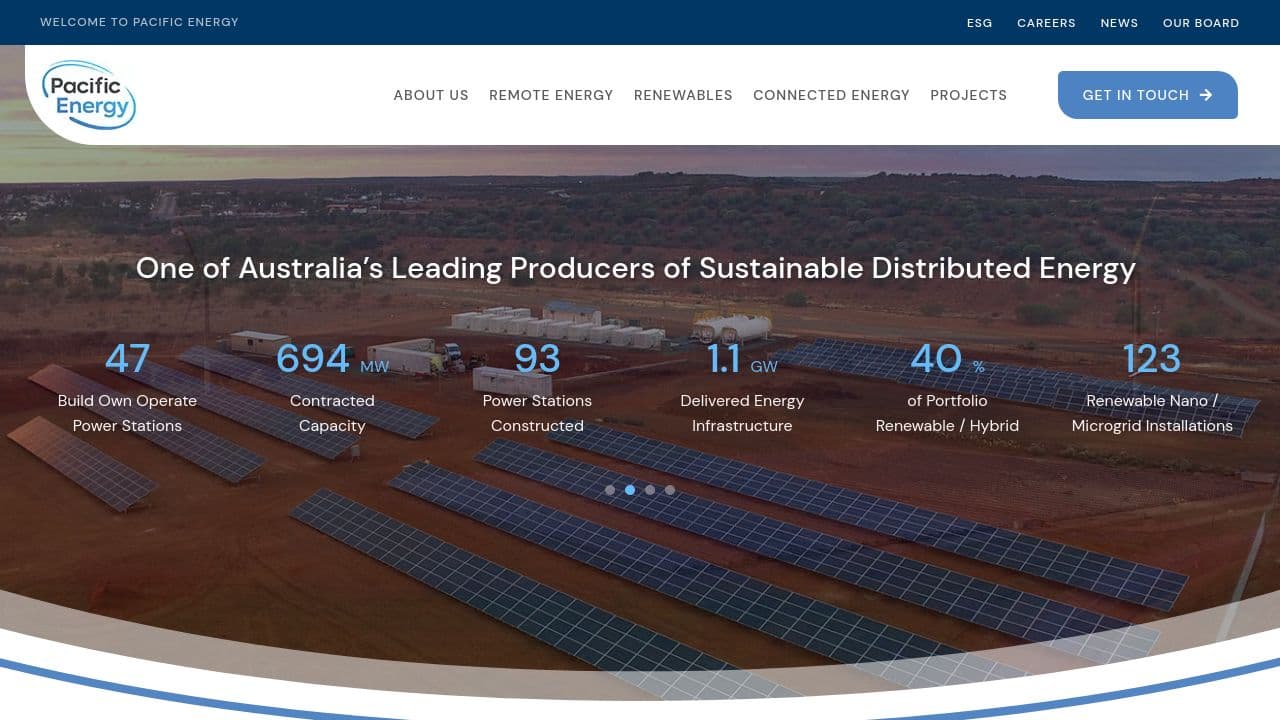Image resolution: width=1280 pixels, height=720 pixels.
Task: Open the REMOTE ENERGY navigation menu
Action: tap(551, 95)
